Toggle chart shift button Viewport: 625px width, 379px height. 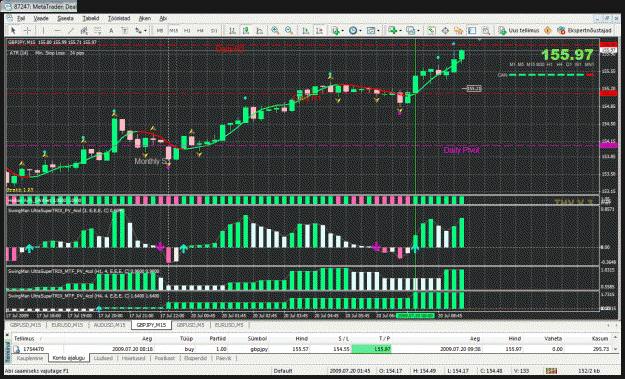[x=319, y=30]
